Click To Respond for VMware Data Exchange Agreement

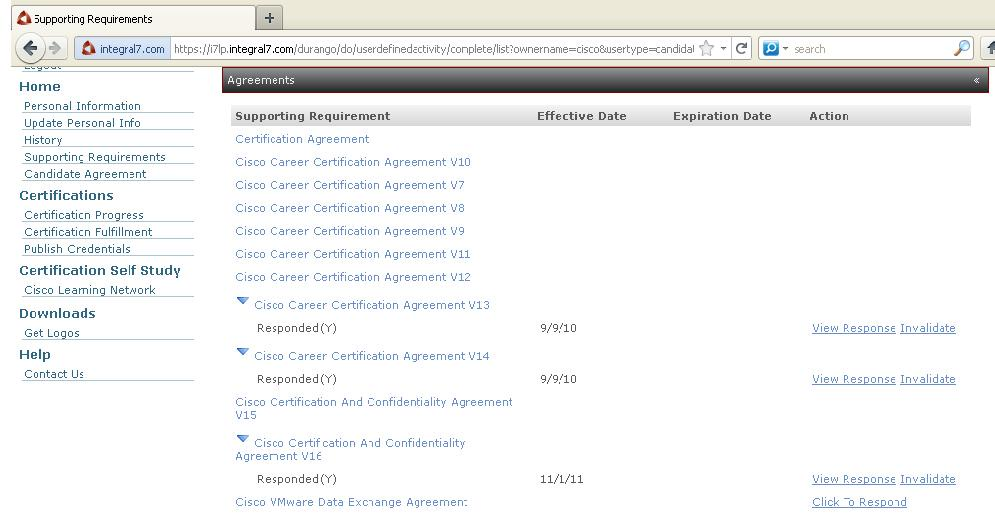859,502
